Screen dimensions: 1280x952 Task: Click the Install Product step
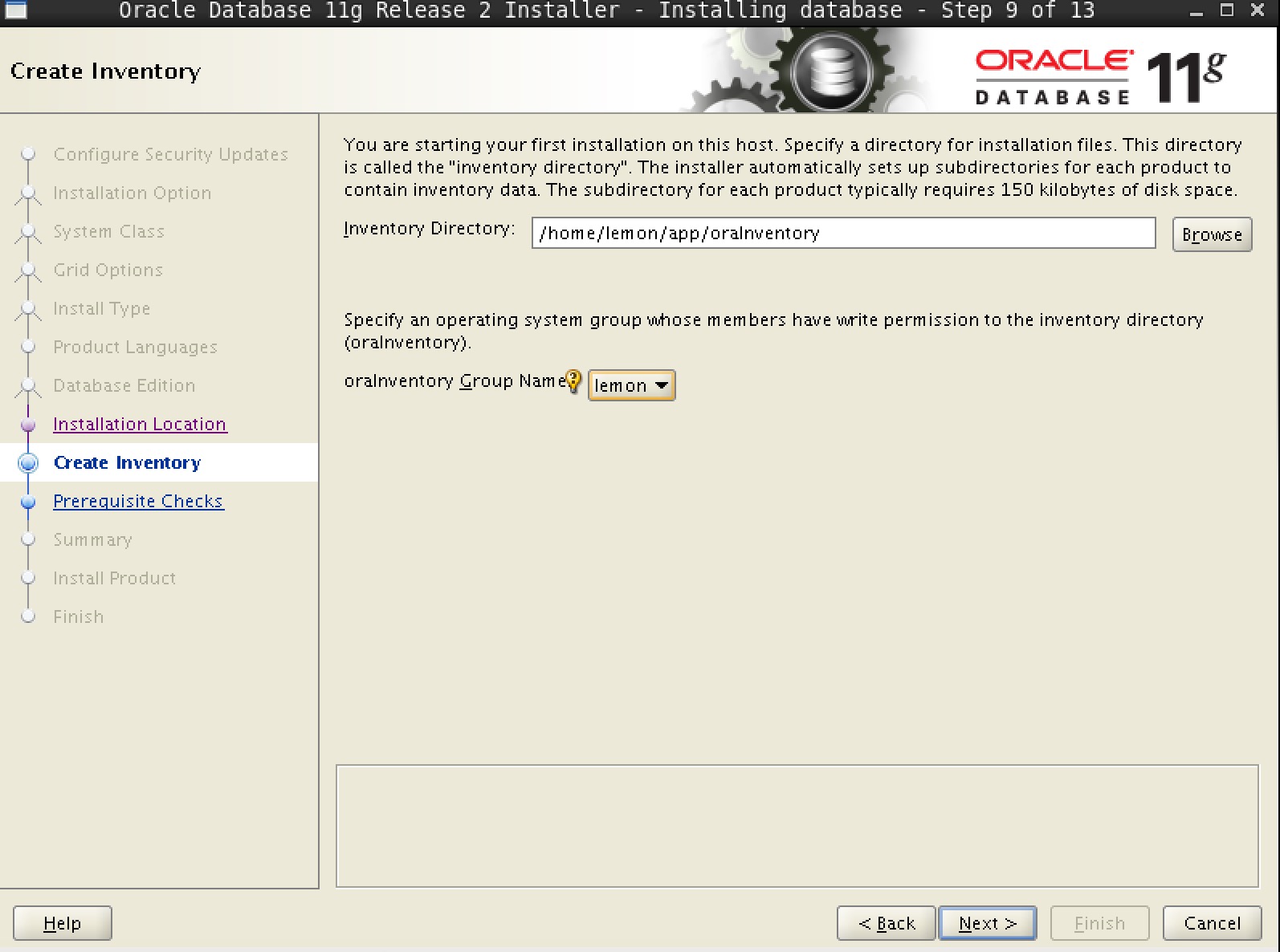pos(114,578)
